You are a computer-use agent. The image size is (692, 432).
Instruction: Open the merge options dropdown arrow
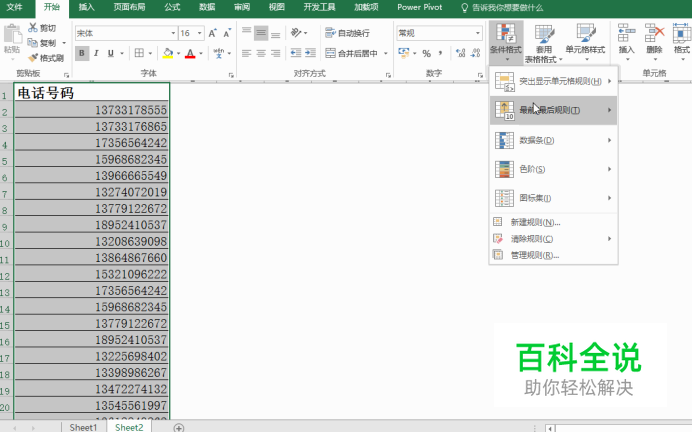pos(386,53)
